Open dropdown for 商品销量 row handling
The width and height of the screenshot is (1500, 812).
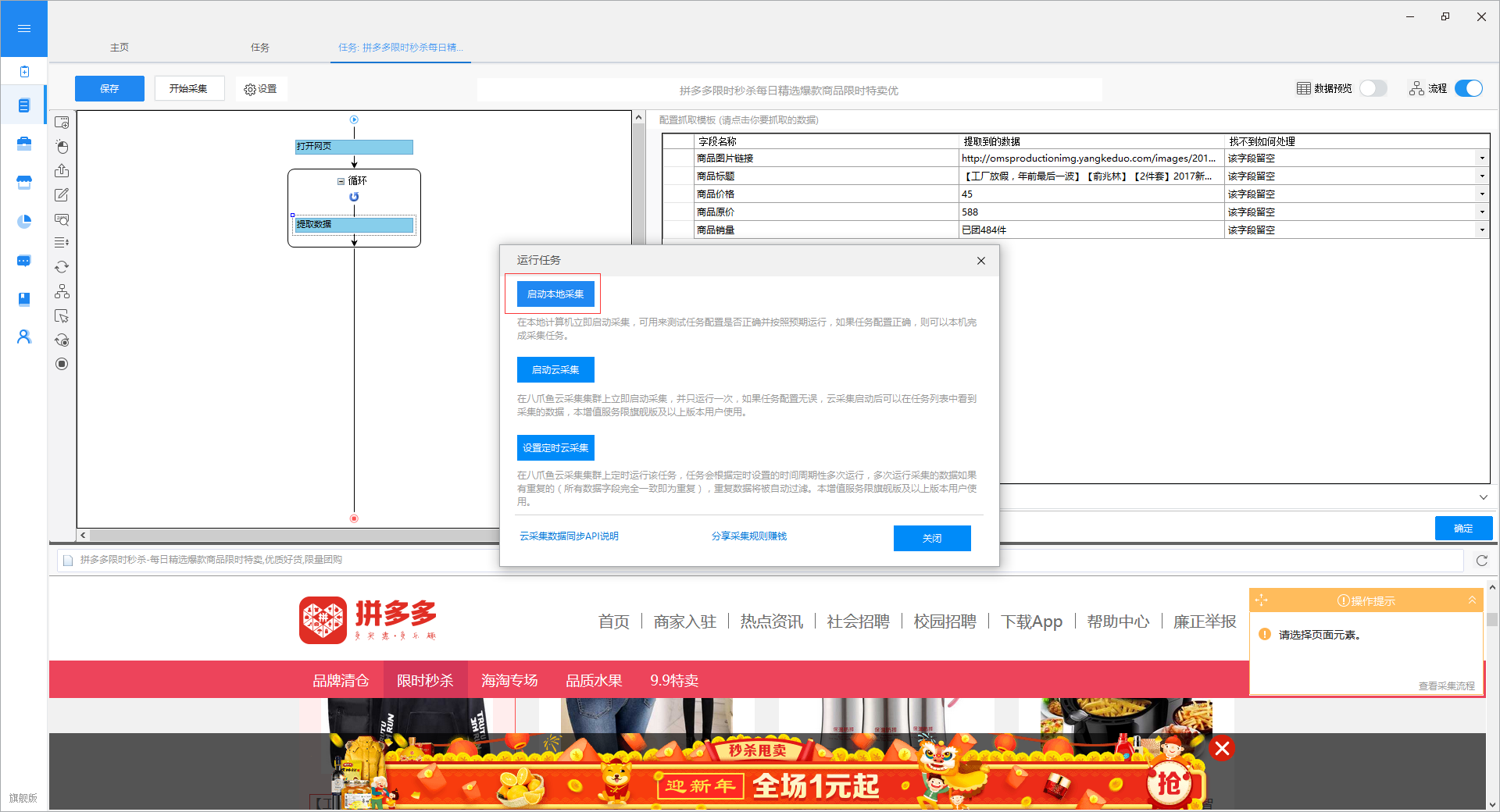pos(1481,230)
